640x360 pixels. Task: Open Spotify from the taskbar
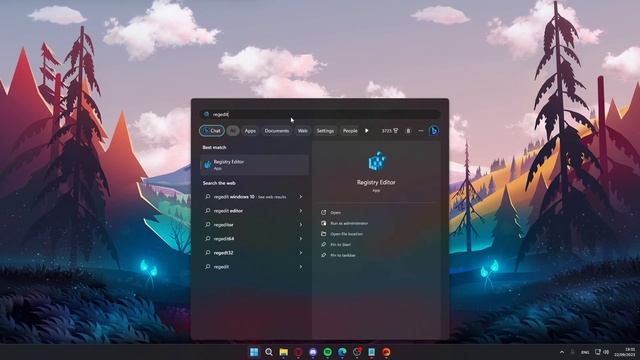pos(328,352)
